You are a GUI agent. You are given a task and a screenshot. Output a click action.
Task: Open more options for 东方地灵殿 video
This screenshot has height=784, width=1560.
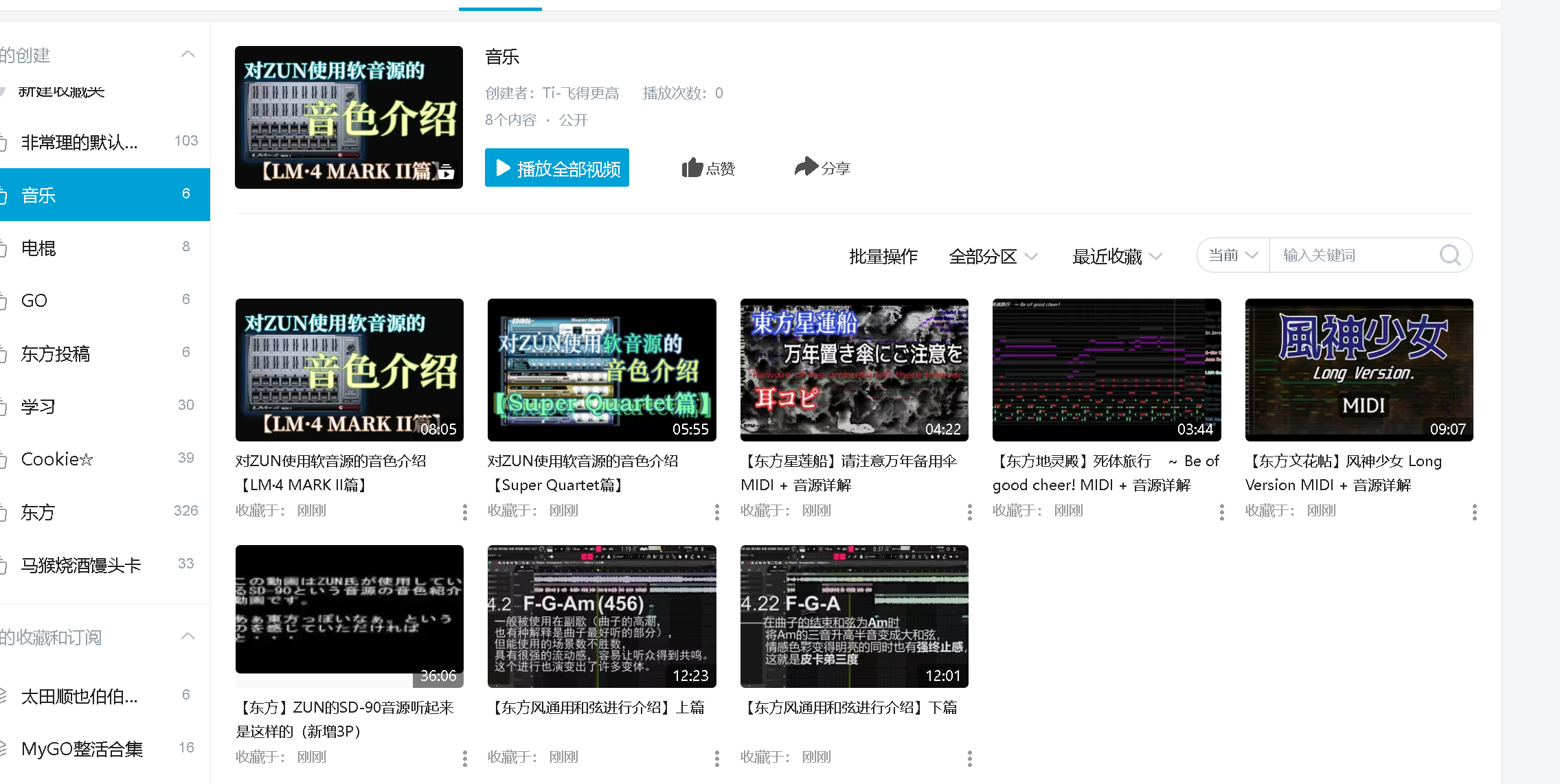click(1222, 512)
